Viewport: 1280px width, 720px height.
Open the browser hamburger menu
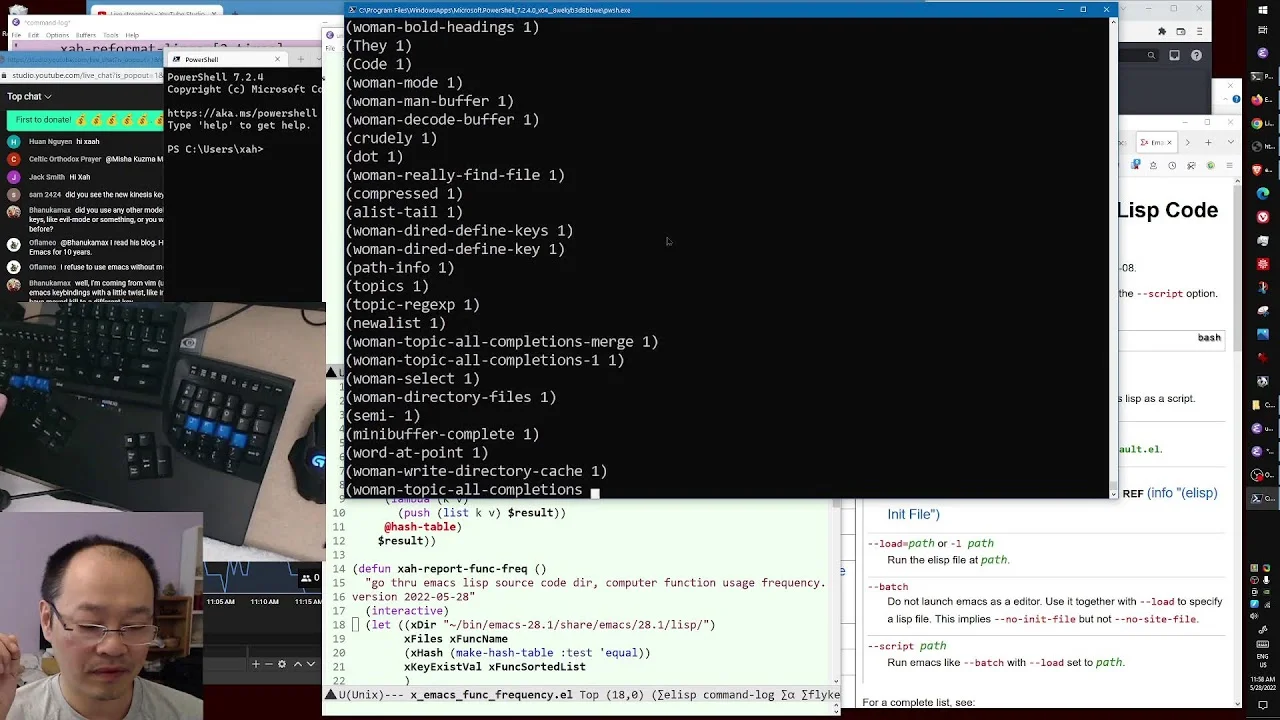click(x=1199, y=31)
